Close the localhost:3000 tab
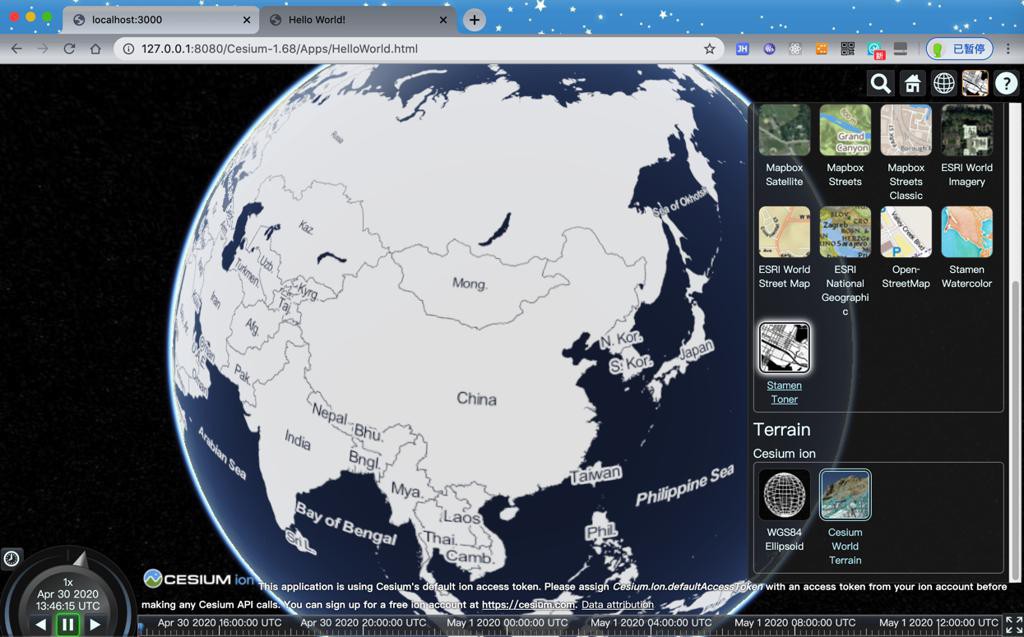Image resolution: width=1024 pixels, height=637 pixels. 246,20
